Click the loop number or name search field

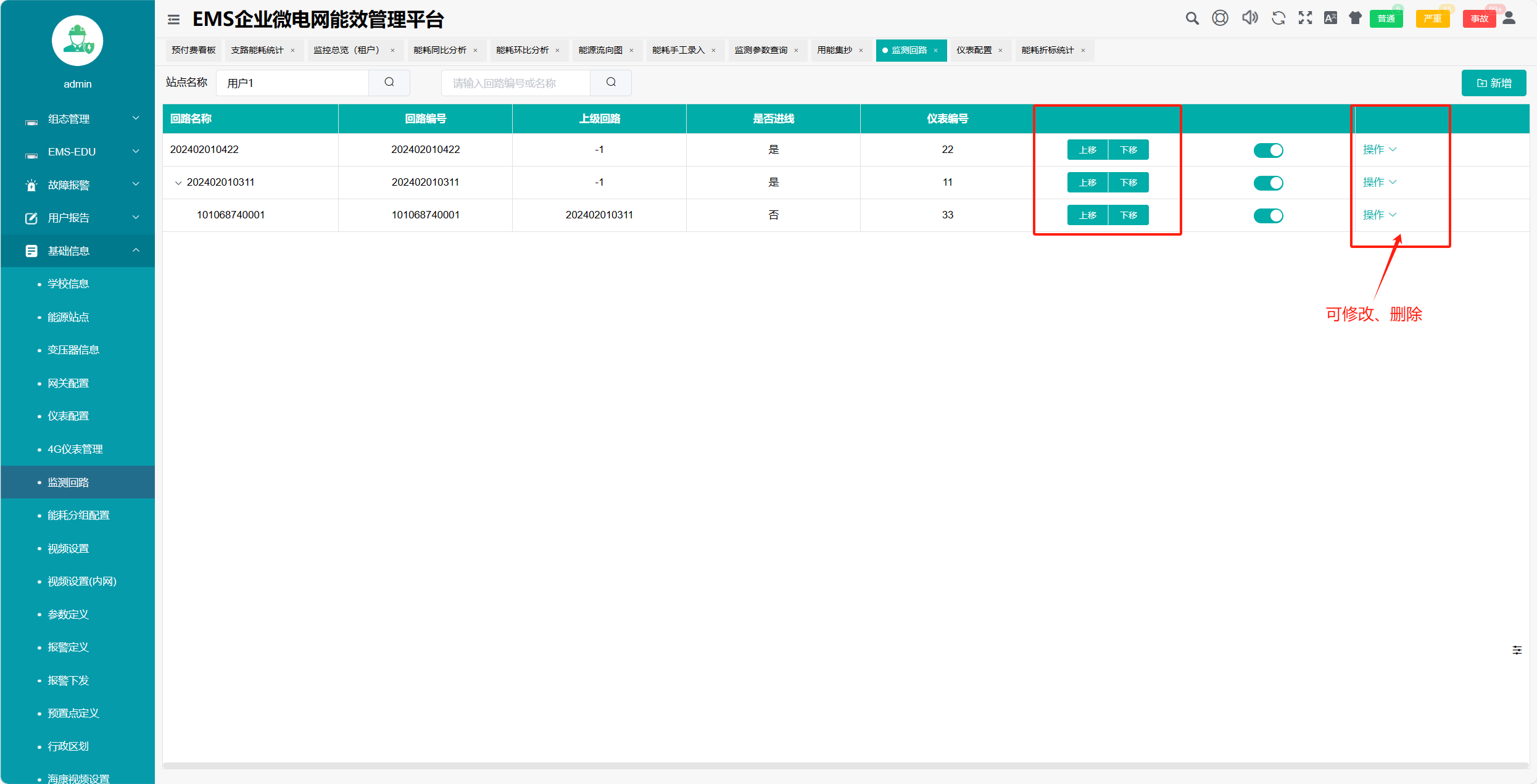(x=515, y=83)
